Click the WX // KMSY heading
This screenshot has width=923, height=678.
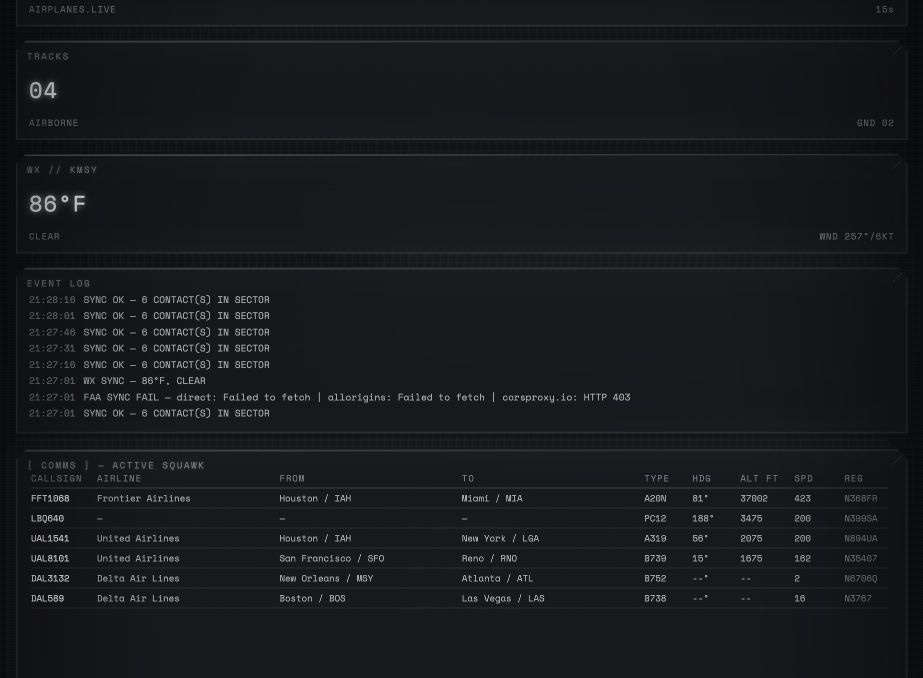(62, 170)
